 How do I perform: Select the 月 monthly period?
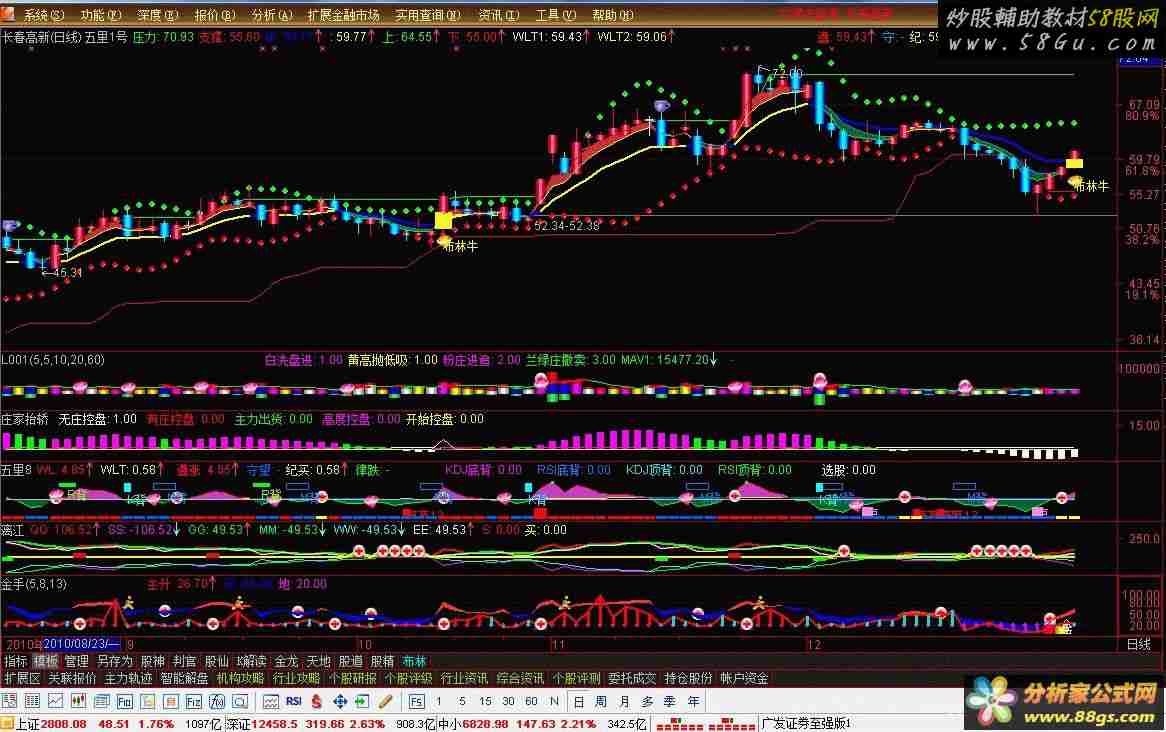624,701
